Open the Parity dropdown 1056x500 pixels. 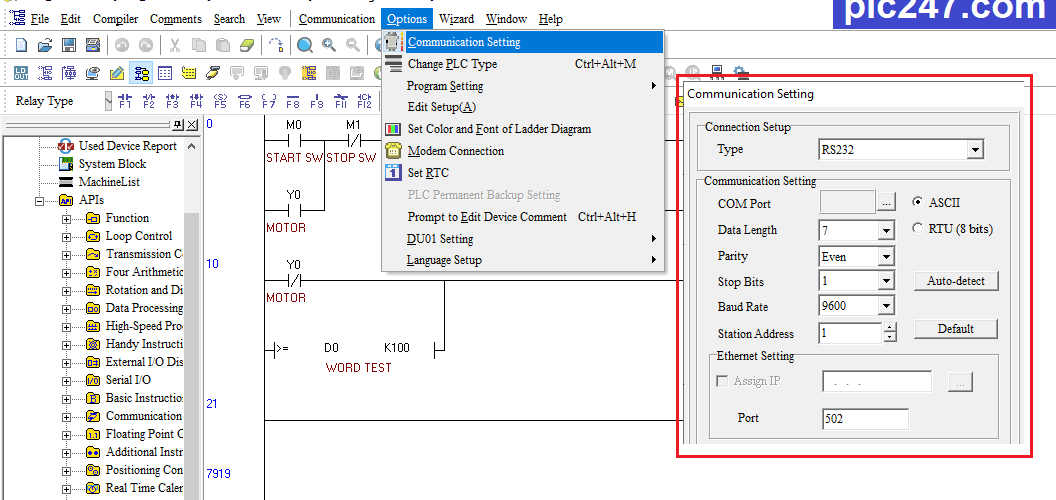[886, 257]
